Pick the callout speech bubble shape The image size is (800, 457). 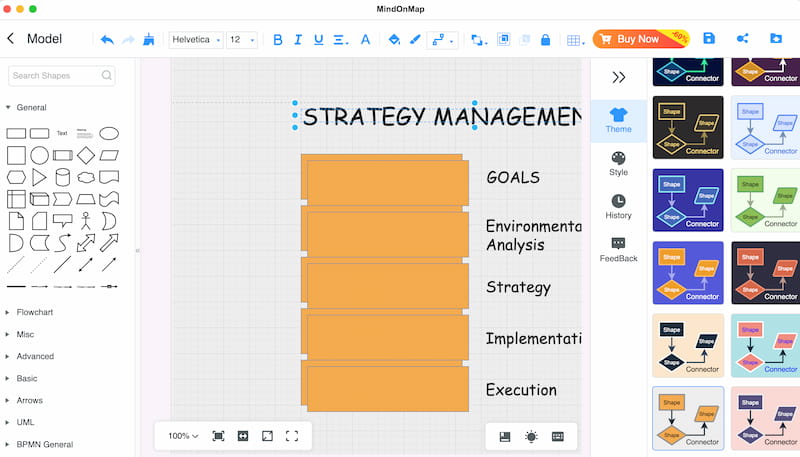[x=62, y=221]
